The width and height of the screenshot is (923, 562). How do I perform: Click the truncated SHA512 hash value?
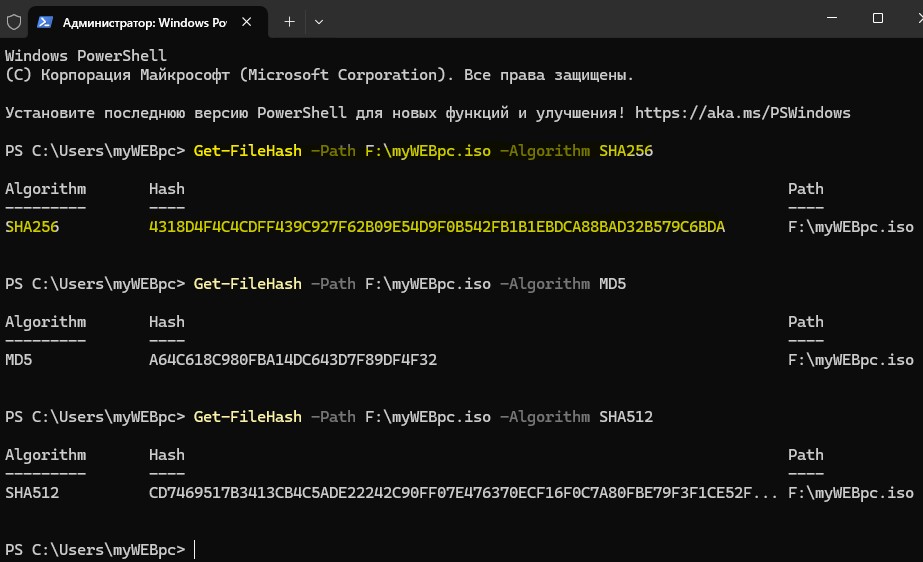pos(463,493)
